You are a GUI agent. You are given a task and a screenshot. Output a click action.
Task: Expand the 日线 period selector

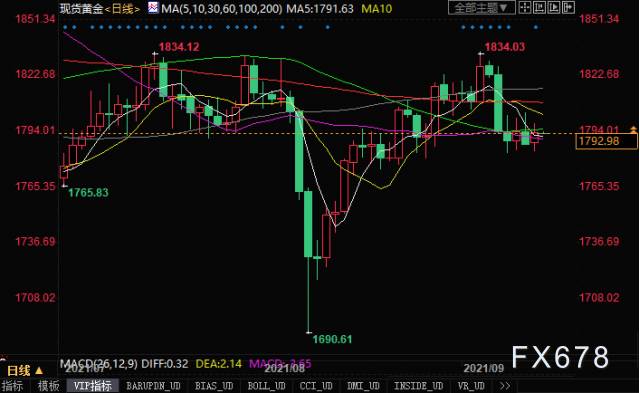click(25, 371)
